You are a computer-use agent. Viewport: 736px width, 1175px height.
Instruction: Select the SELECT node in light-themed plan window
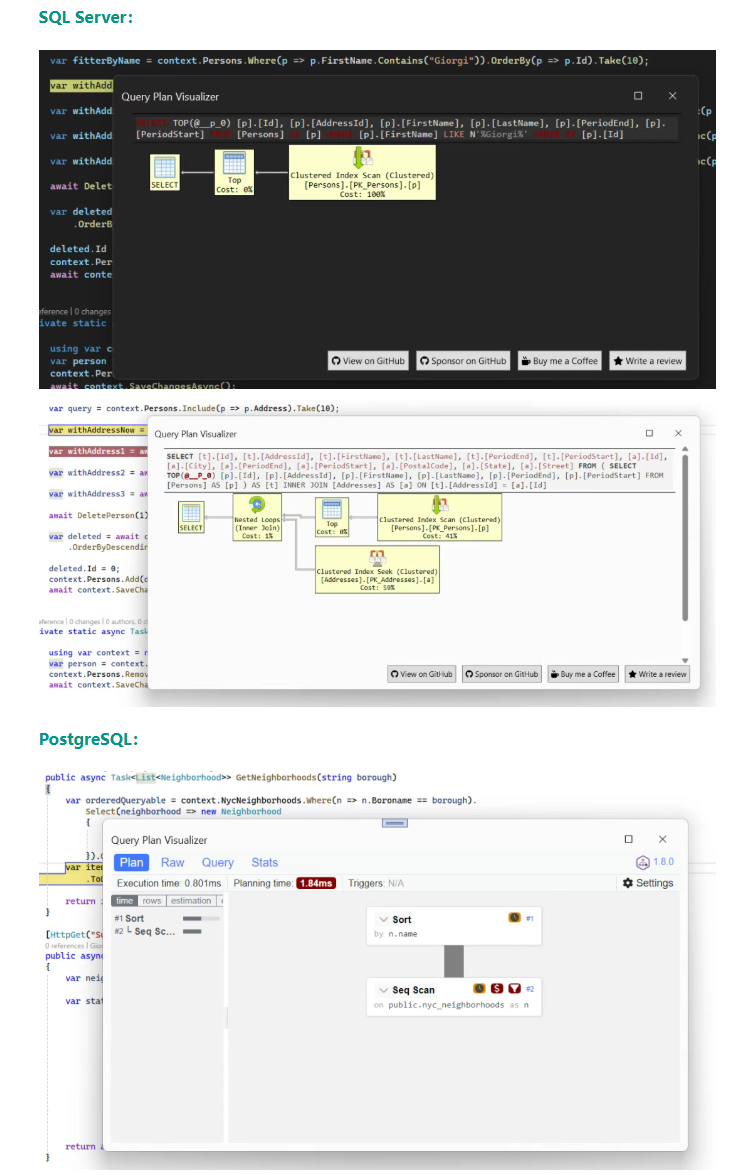[191, 517]
